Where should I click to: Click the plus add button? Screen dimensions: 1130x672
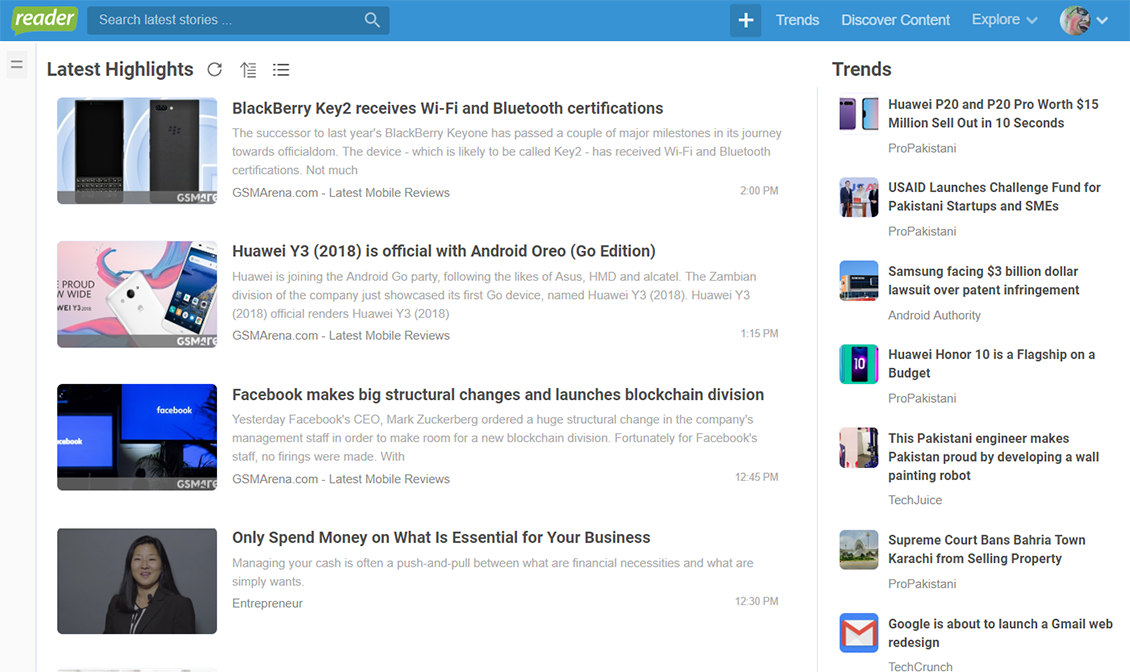coord(745,20)
